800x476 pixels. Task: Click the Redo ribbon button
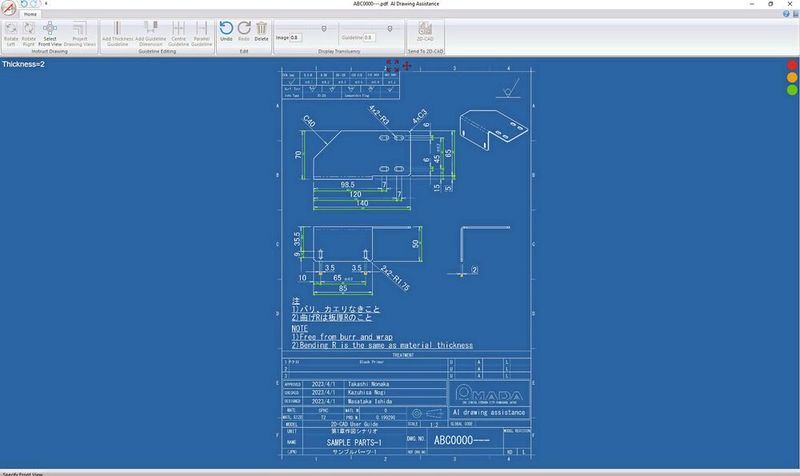coord(244,32)
